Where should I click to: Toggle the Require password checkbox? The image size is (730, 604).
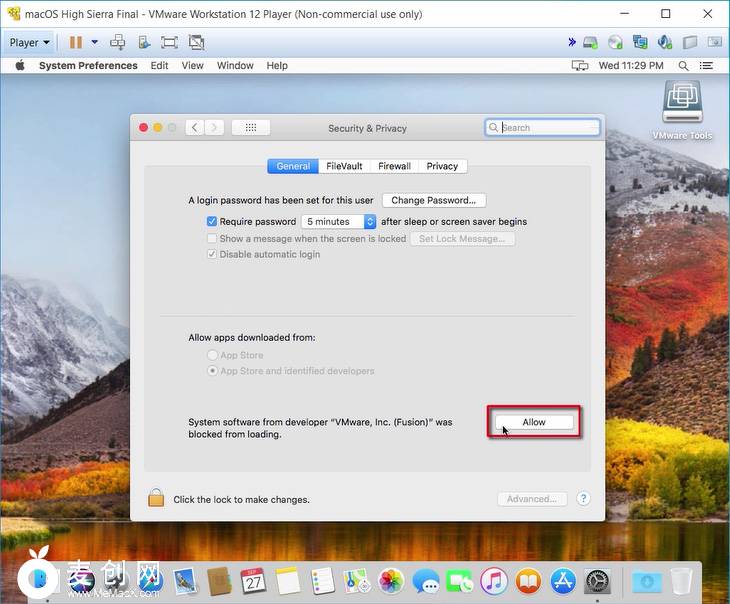tap(212, 221)
